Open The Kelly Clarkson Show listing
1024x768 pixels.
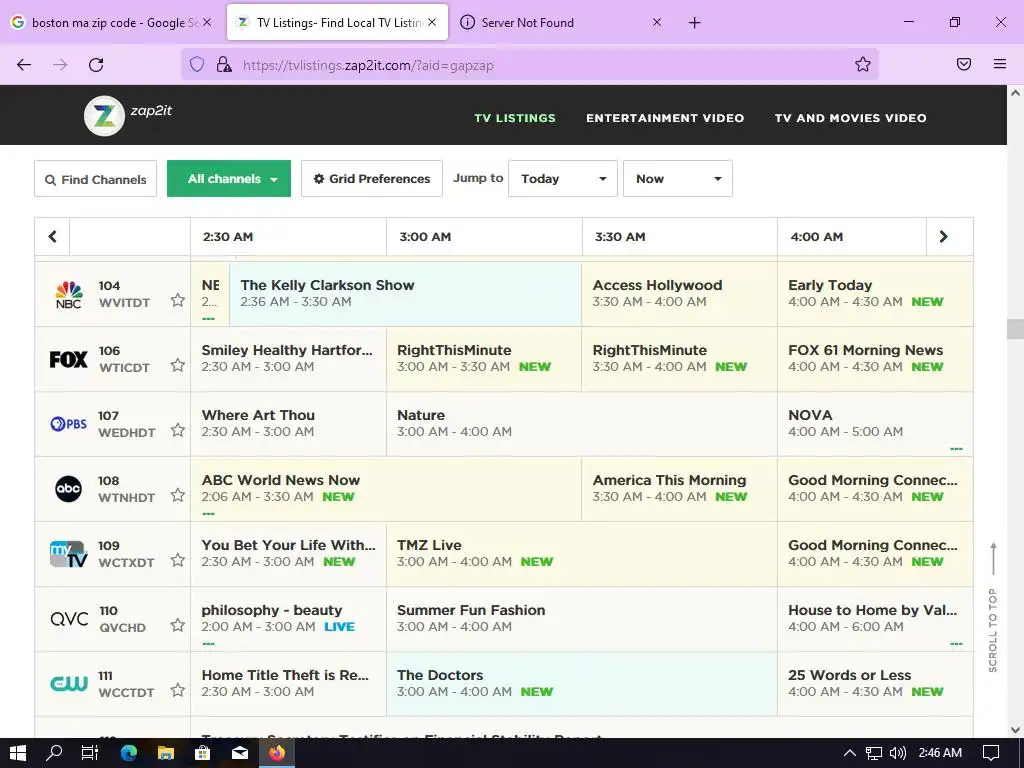click(x=405, y=293)
